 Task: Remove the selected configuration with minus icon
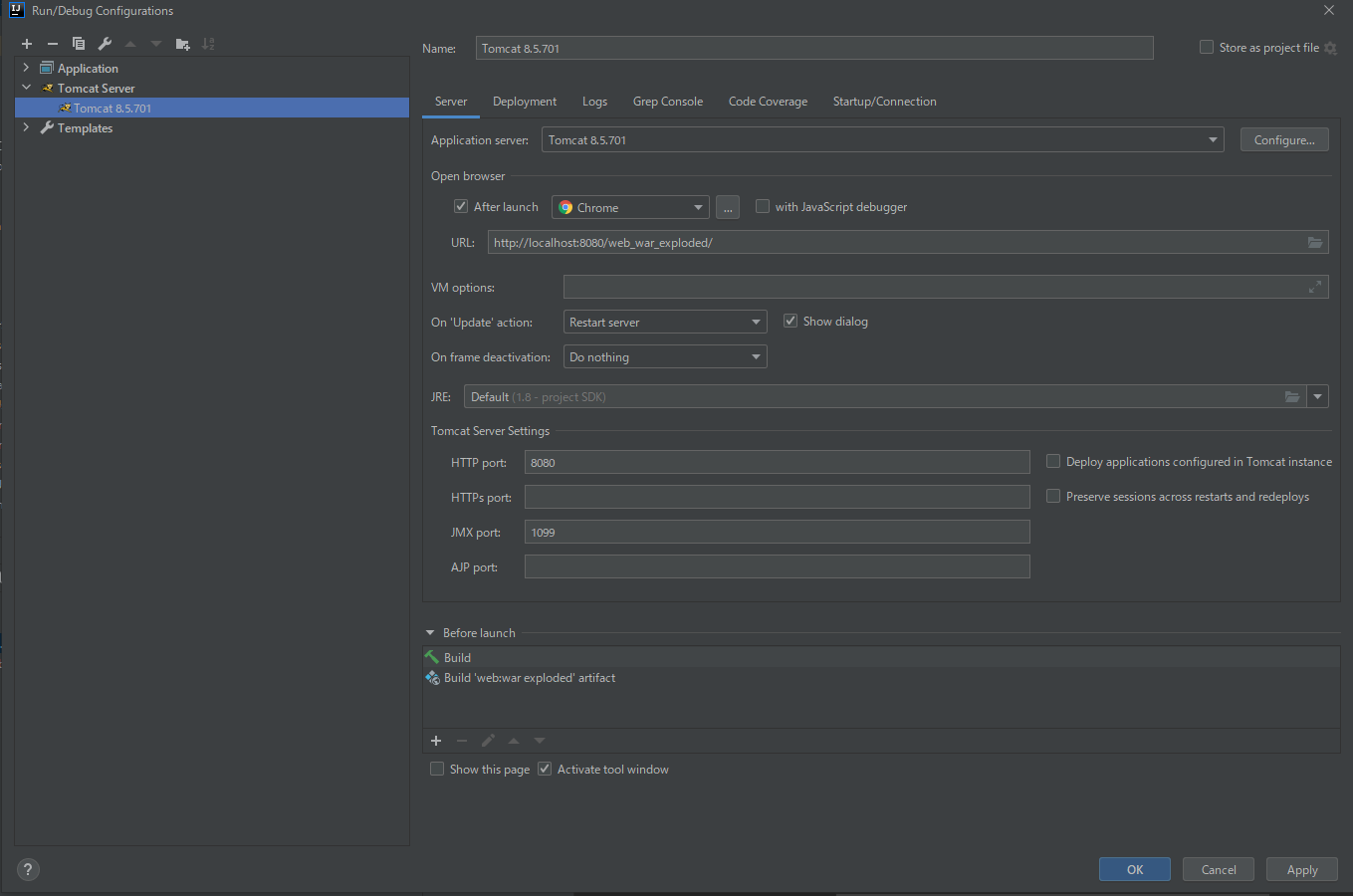coord(53,44)
